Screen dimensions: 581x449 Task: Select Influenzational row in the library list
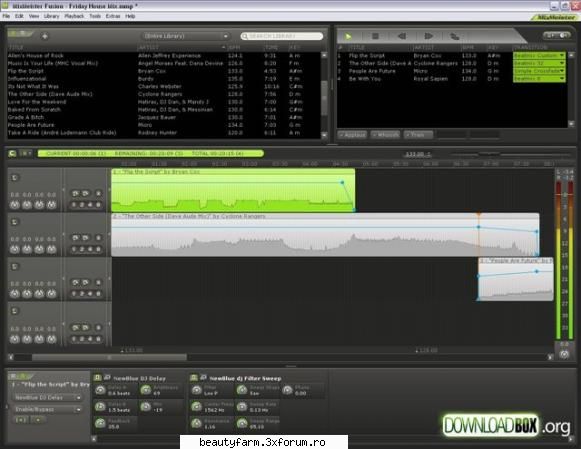pos(163,79)
